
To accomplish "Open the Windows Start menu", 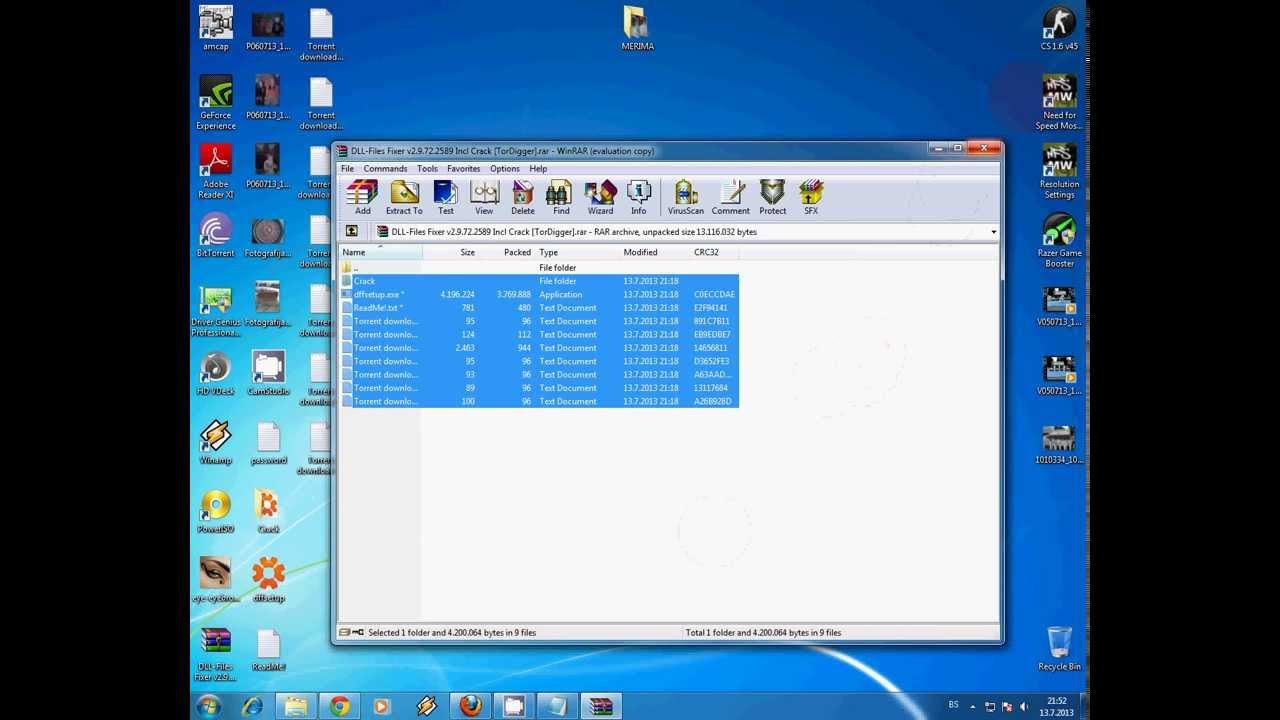I will pos(209,706).
